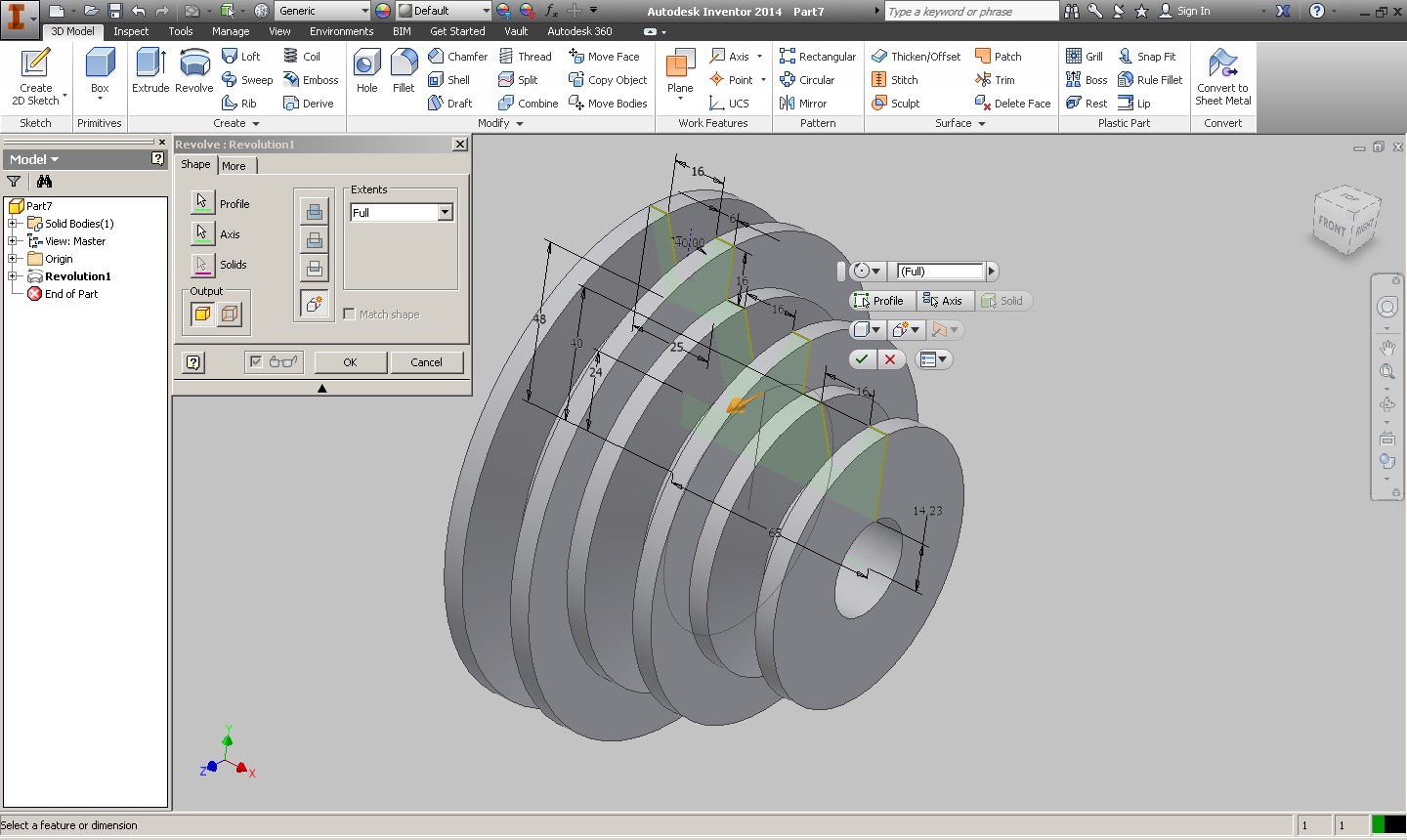1407x840 pixels.
Task: Select the Shell tool
Action: [448, 80]
